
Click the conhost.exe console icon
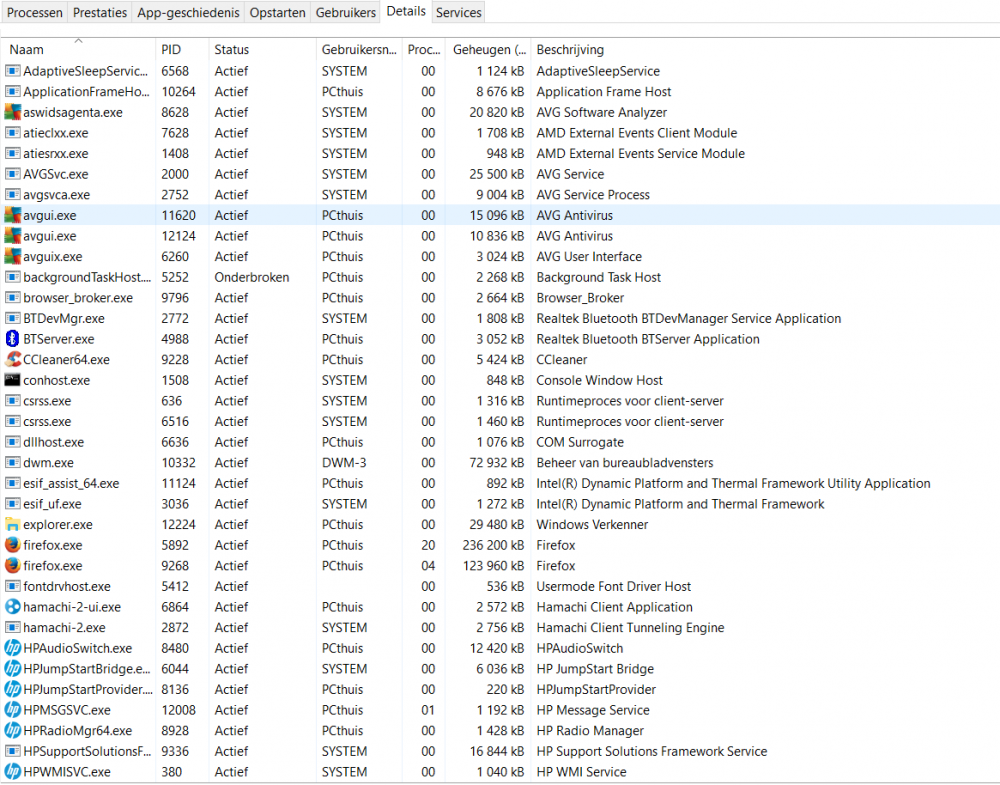point(13,380)
